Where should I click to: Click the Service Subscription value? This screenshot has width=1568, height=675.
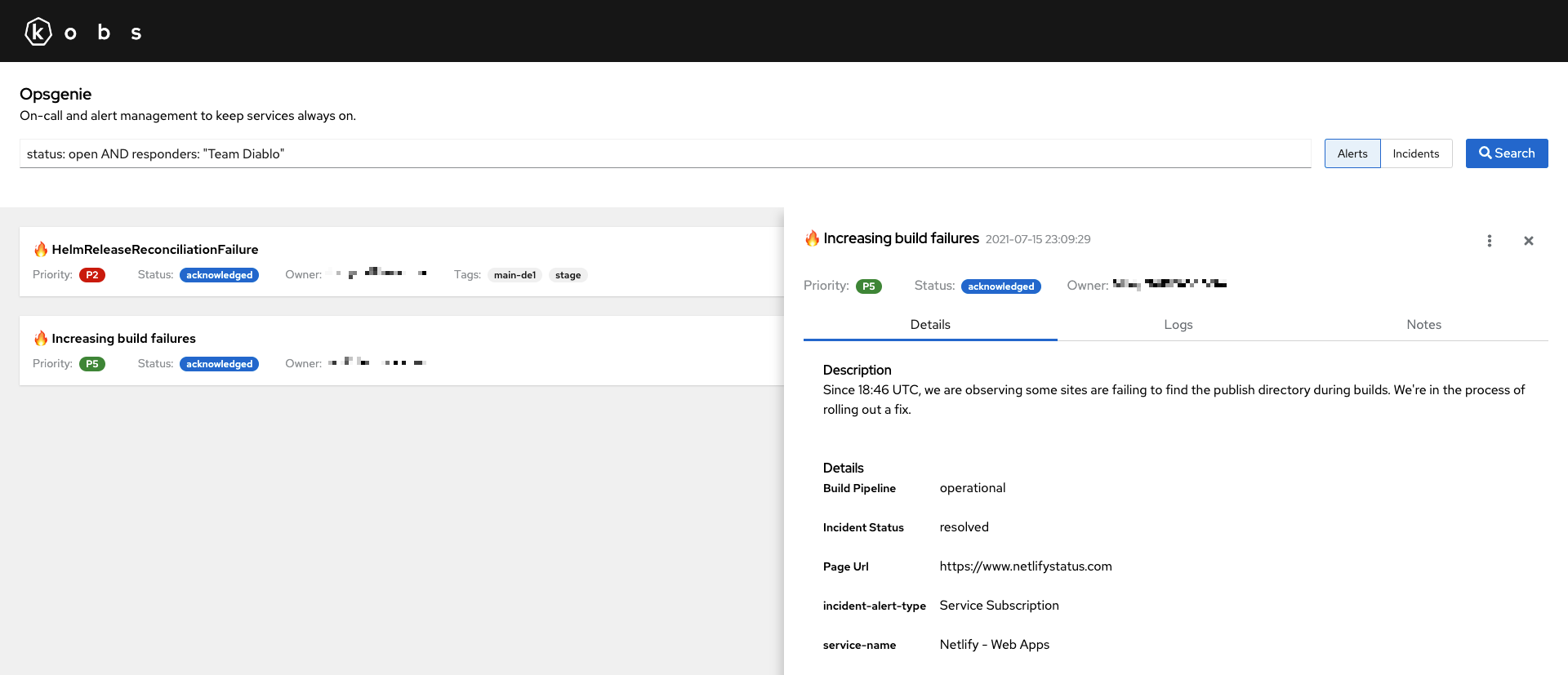tap(1000, 606)
